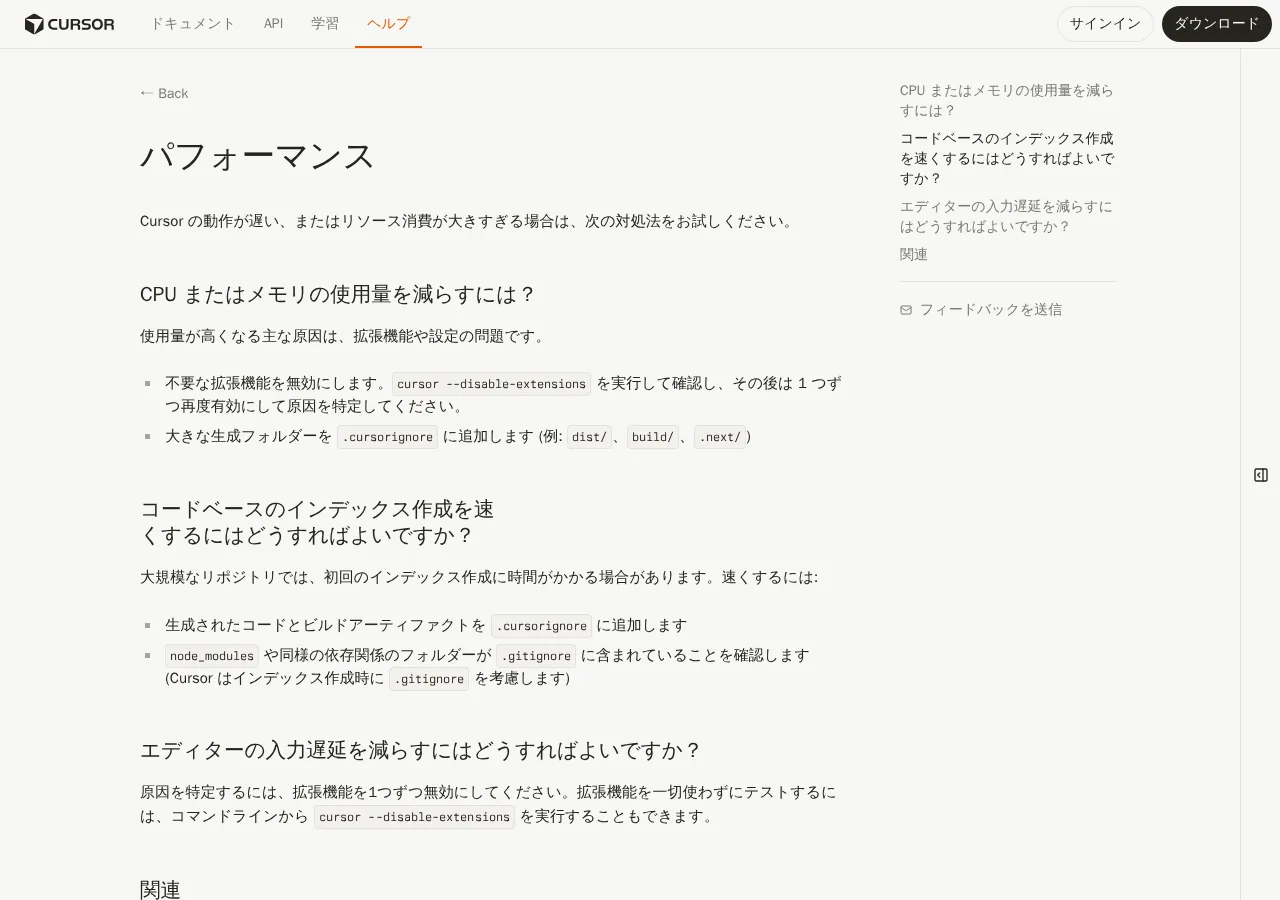This screenshot has width=1280, height=900.
Task: Click the intro sentence starting Cursor の動作が遅い
Action: tap(469, 221)
